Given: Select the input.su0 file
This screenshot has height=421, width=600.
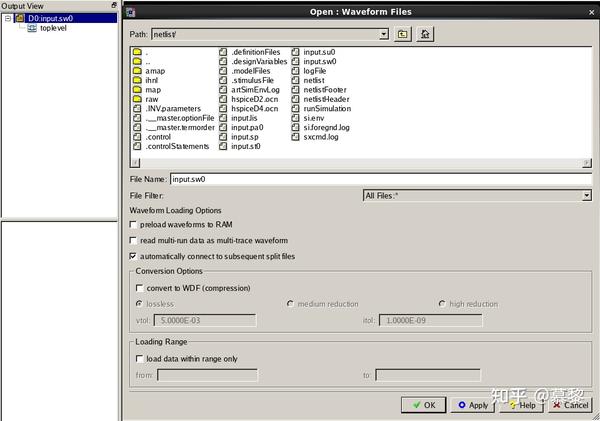Looking at the screenshot, I should [x=319, y=52].
